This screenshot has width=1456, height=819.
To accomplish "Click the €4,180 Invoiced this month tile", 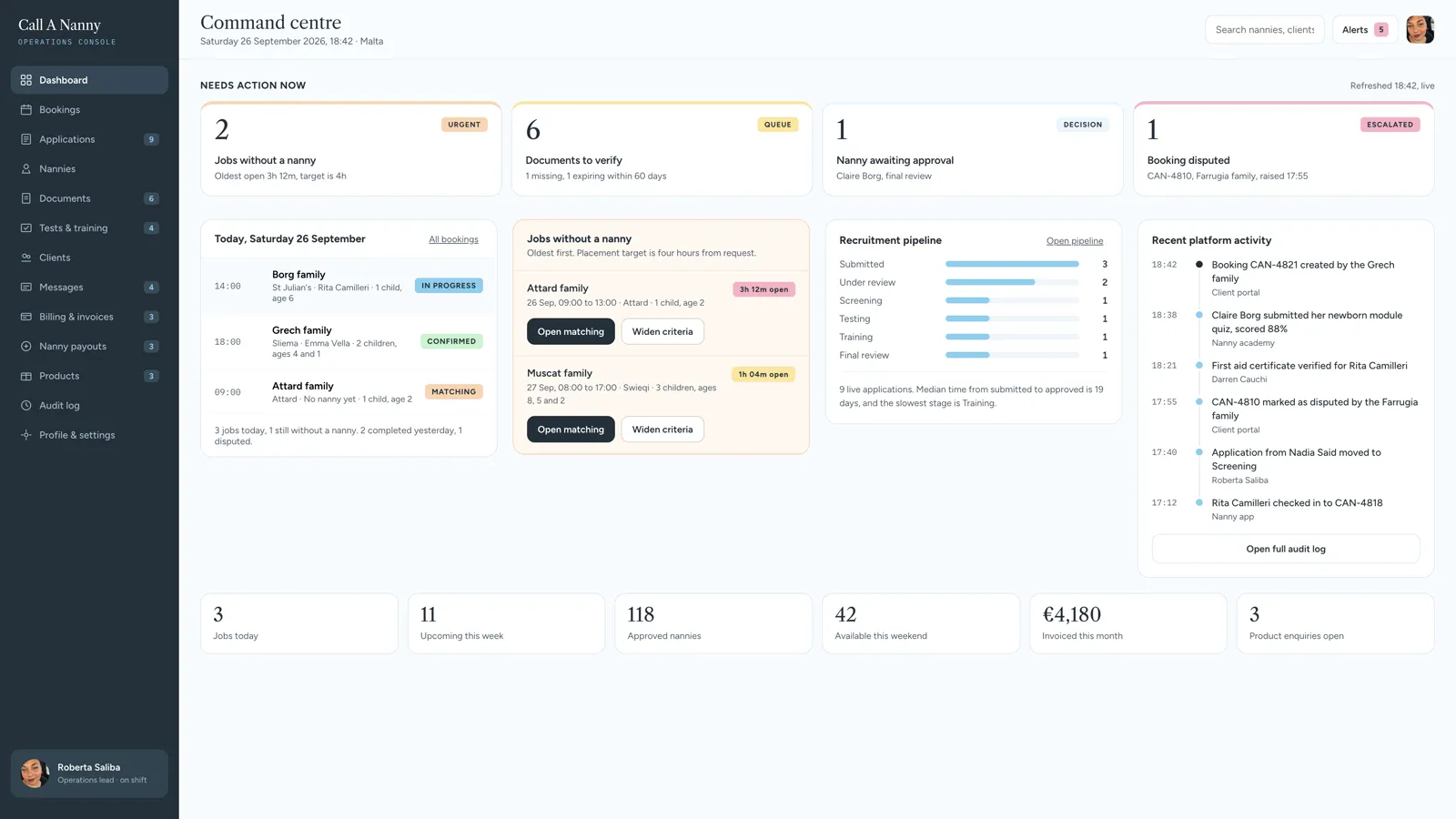I will (x=1128, y=623).
